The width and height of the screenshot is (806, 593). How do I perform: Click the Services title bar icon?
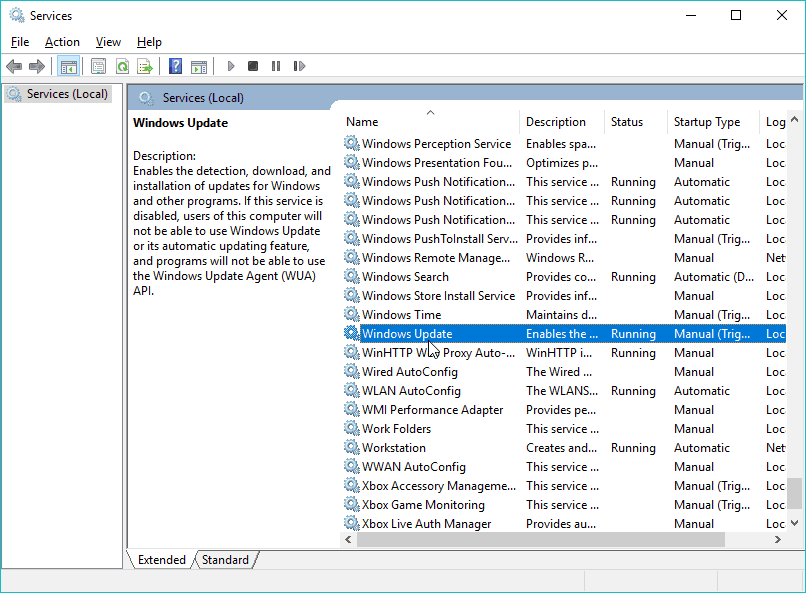click(x=16, y=15)
